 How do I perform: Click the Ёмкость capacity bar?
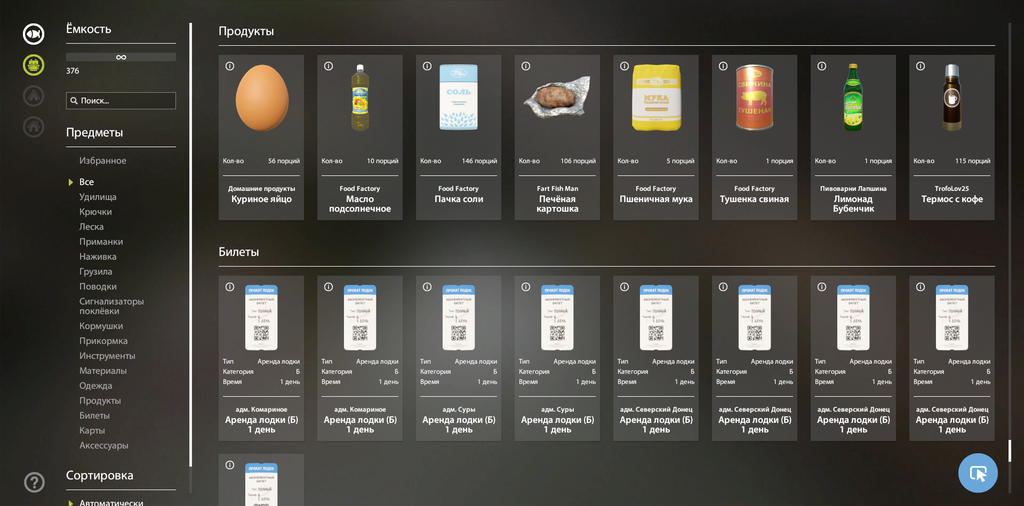coord(121,57)
